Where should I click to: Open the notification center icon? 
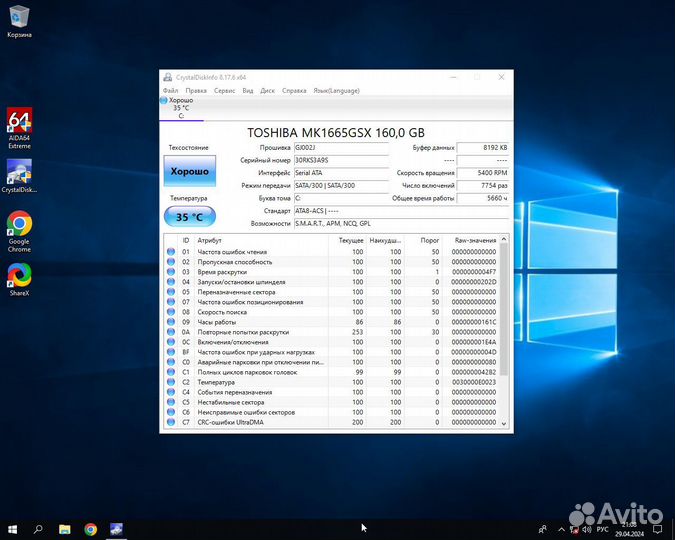(x=657, y=529)
